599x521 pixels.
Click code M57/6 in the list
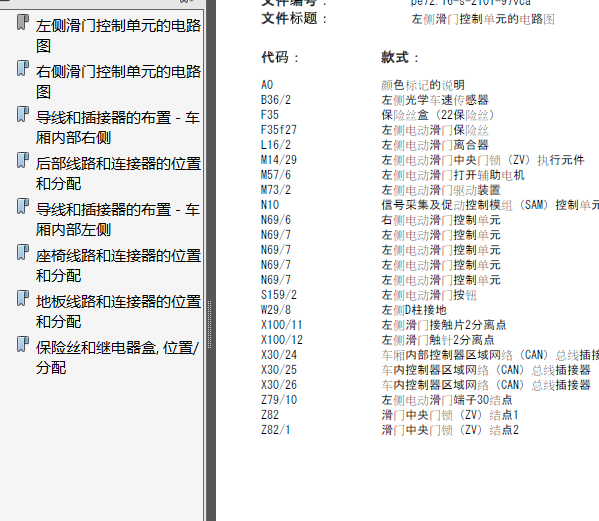coord(276,175)
